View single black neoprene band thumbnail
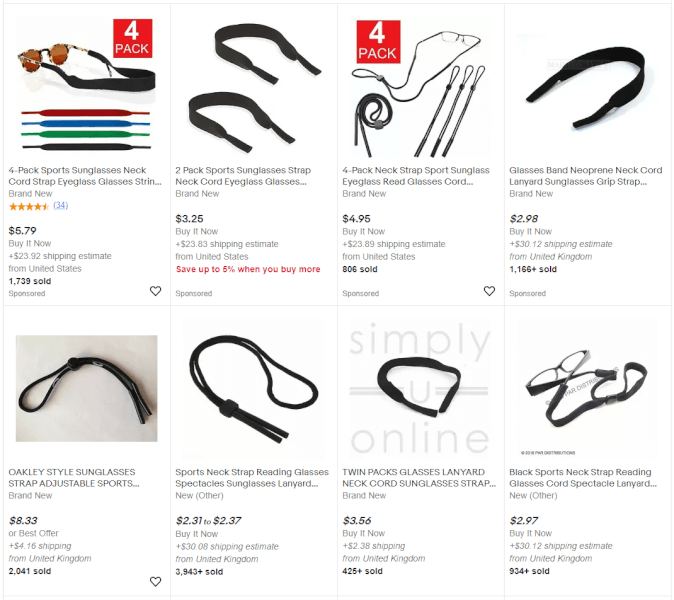The height and width of the screenshot is (600, 674). pyautogui.click(x=587, y=87)
